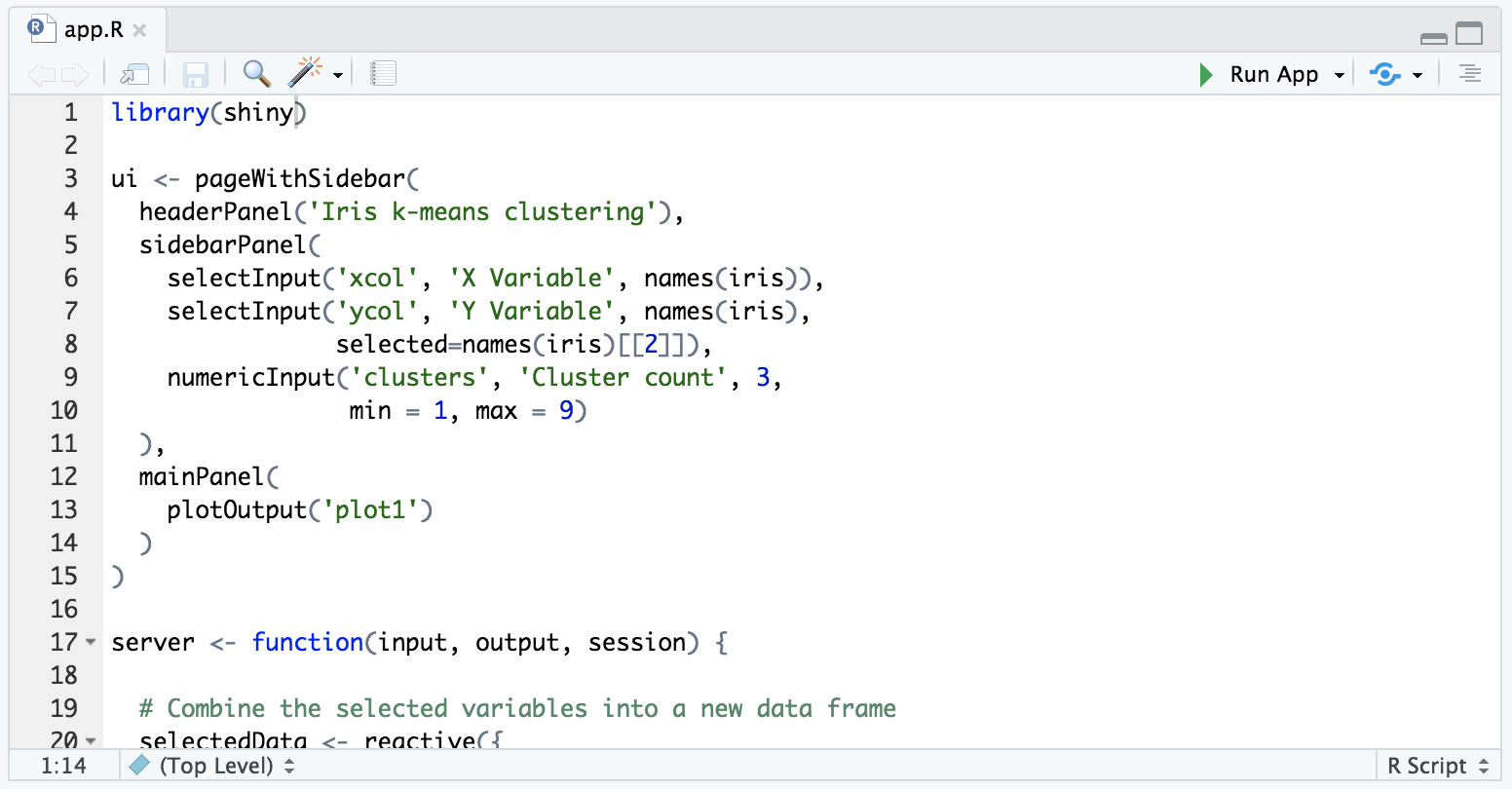Open the Run App options dropdown arrow
1512x789 pixels.
(x=1340, y=75)
